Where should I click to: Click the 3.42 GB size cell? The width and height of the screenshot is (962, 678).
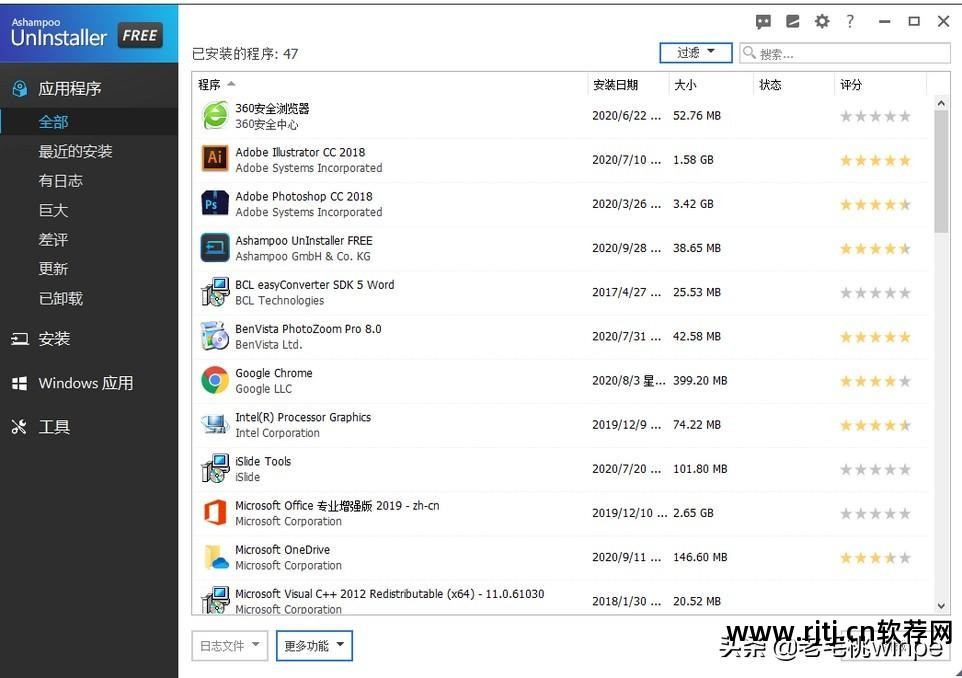[x=693, y=204]
